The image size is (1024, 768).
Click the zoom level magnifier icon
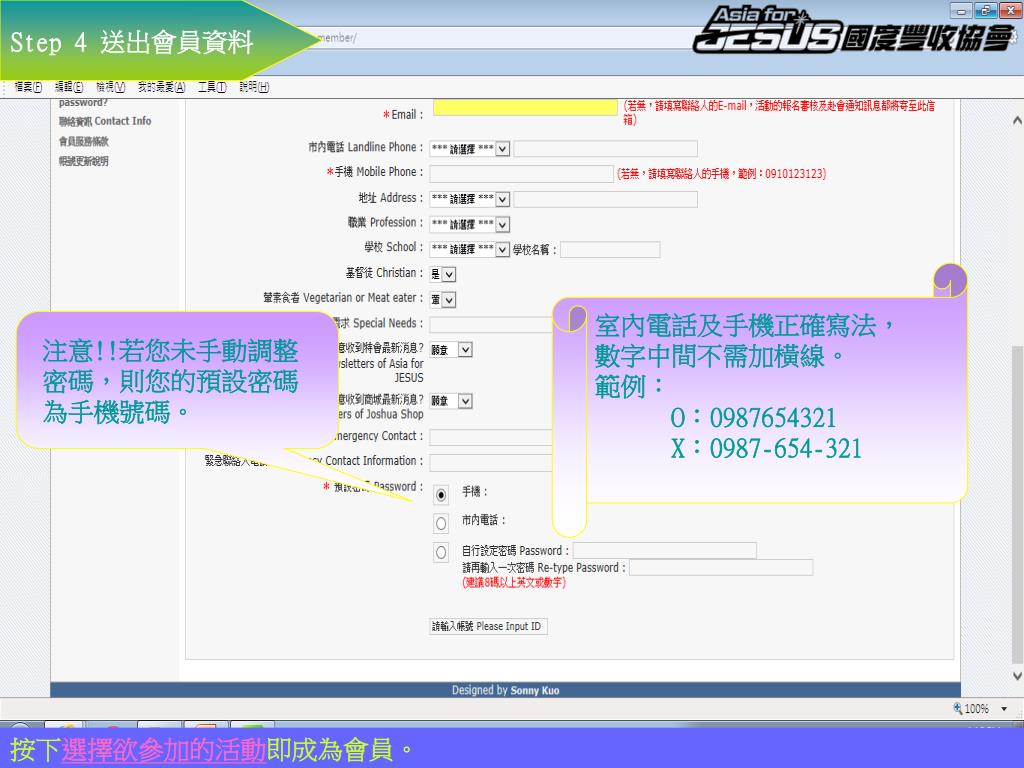tap(957, 709)
